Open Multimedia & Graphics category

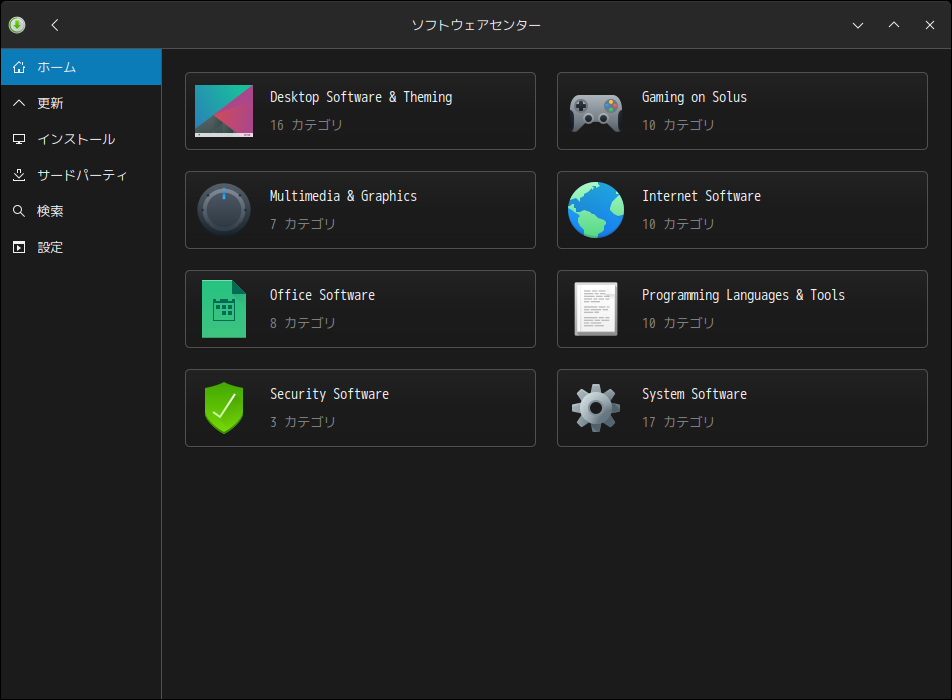(x=361, y=210)
